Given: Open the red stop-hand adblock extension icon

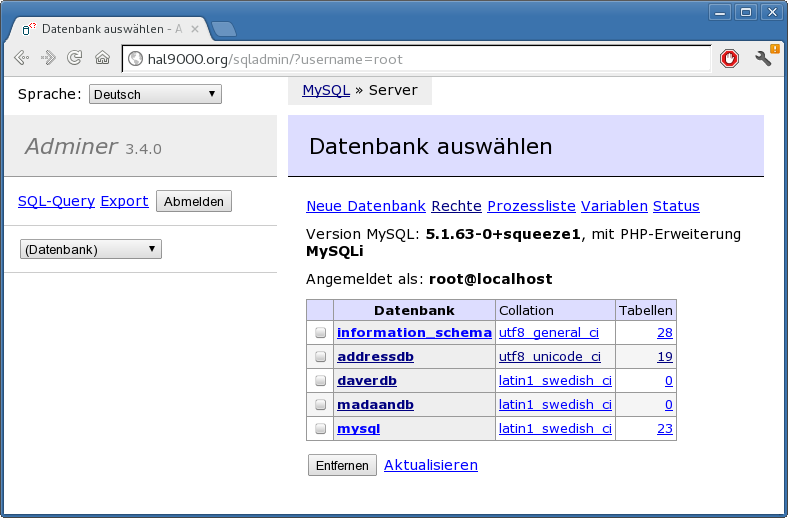Looking at the screenshot, I should (x=729, y=59).
